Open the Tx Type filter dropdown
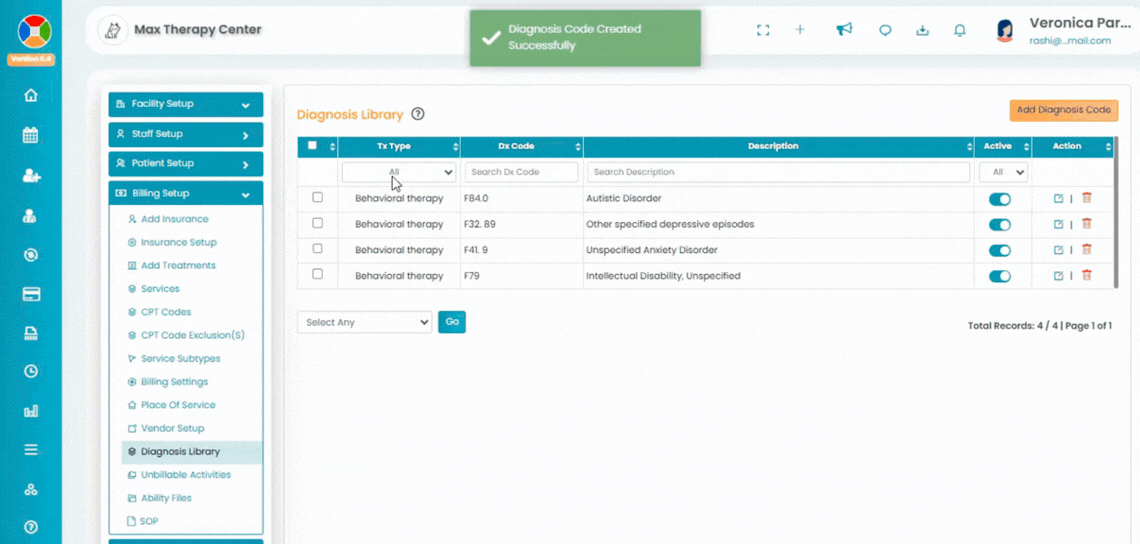Image resolution: width=1140 pixels, height=544 pixels. click(398, 172)
